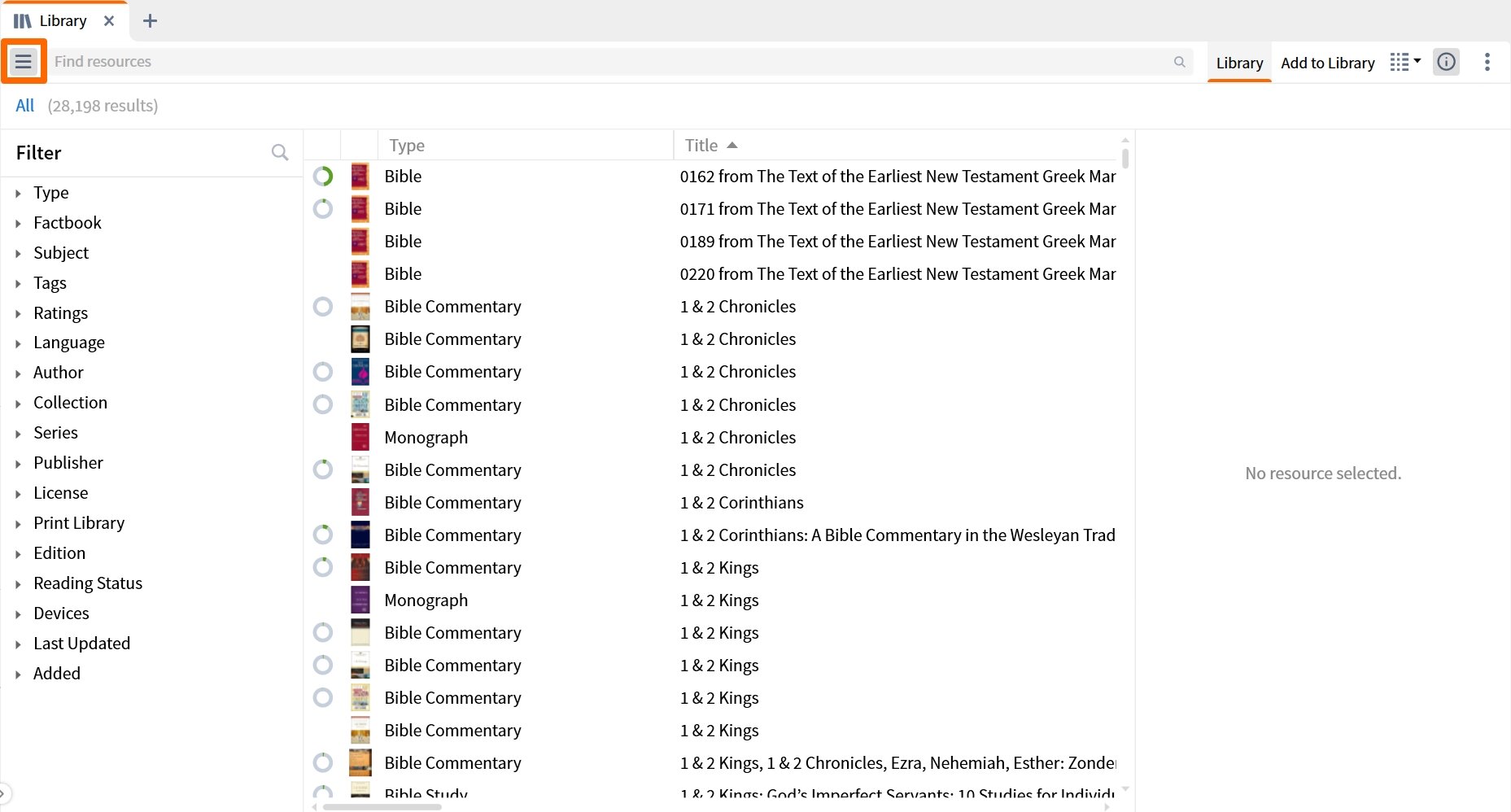Click the cover icon of the 0189 Bible
1511x812 pixels.
tap(360, 242)
